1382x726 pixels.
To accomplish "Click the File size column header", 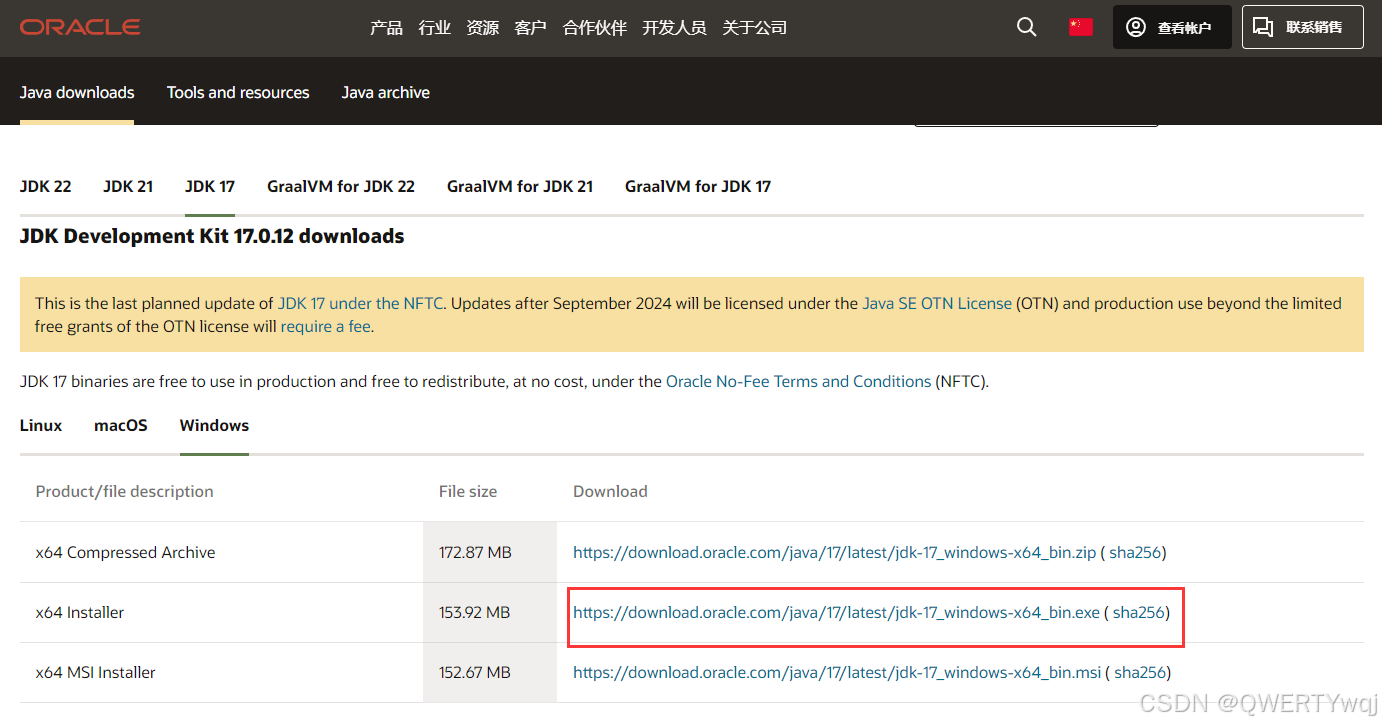I will point(468,491).
